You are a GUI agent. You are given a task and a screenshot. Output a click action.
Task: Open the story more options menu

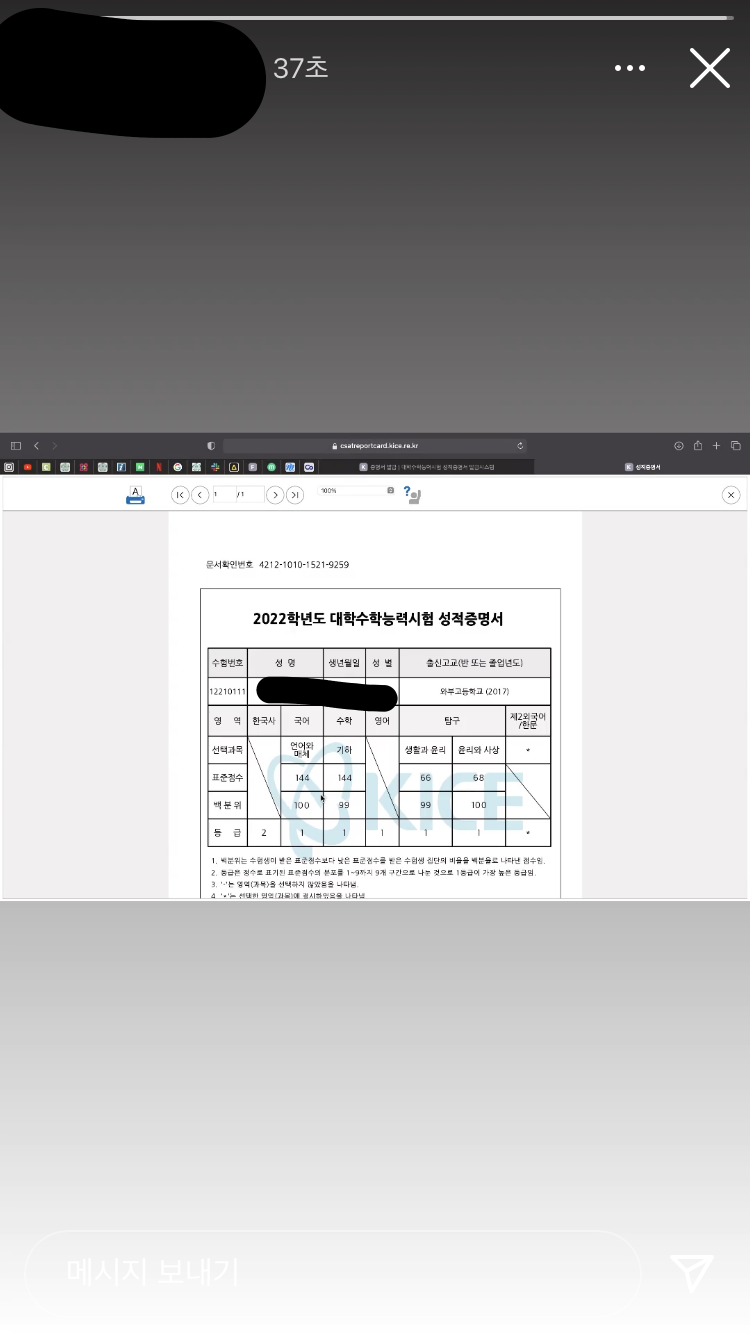[x=630, y=68]
